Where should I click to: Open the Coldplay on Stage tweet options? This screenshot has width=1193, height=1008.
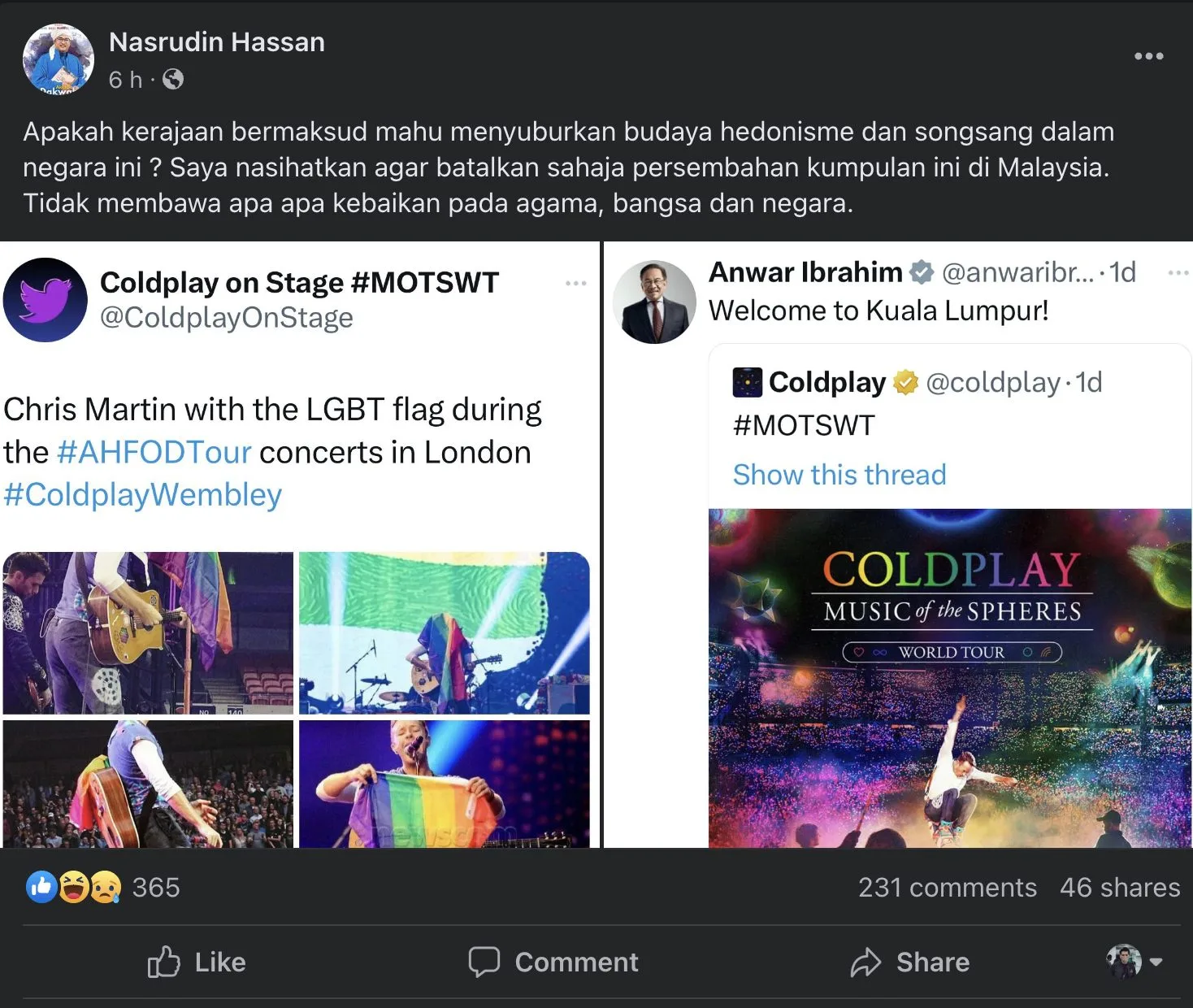point(575,283)
